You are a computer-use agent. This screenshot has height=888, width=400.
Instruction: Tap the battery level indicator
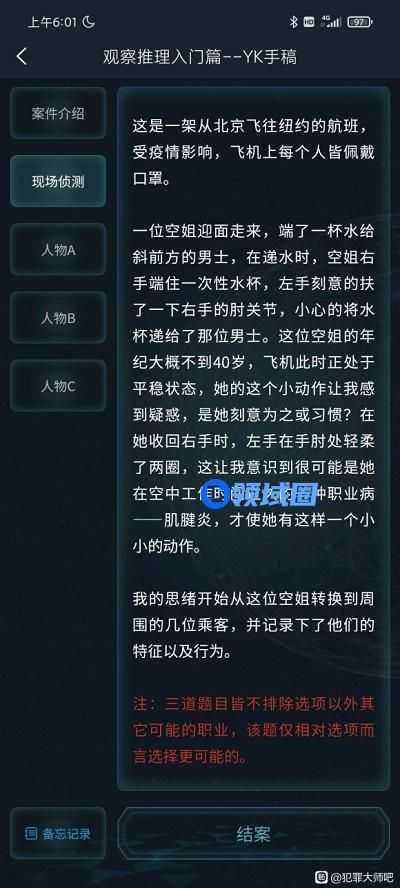click(x=360, y=22)
